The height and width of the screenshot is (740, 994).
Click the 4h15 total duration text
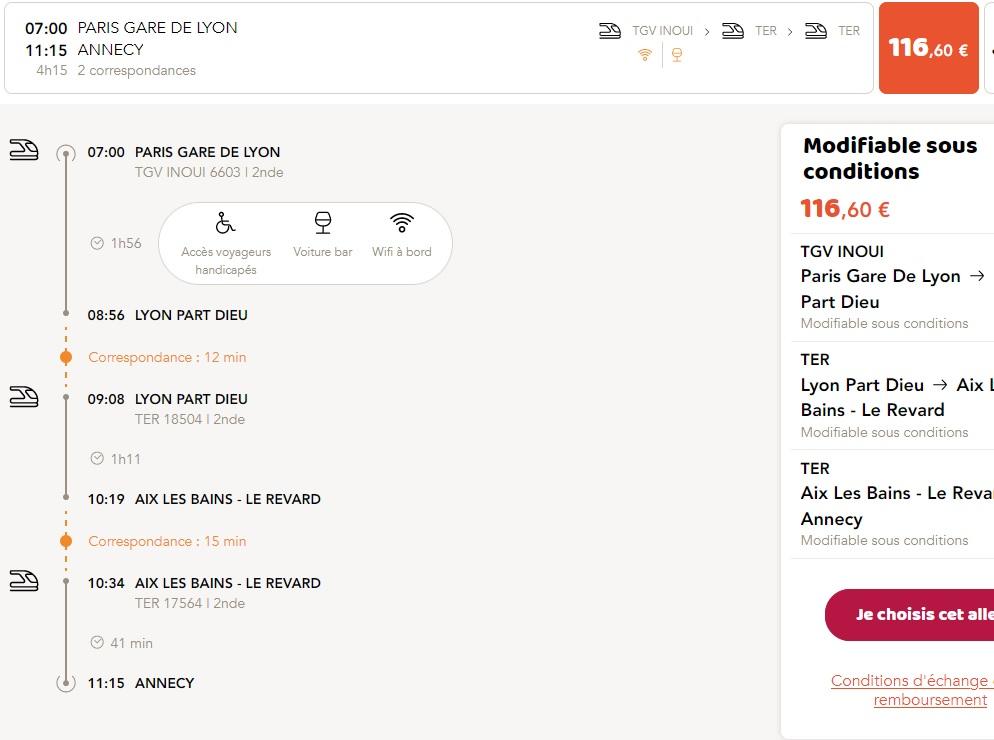pyautogui.click(x=52, y=70)
